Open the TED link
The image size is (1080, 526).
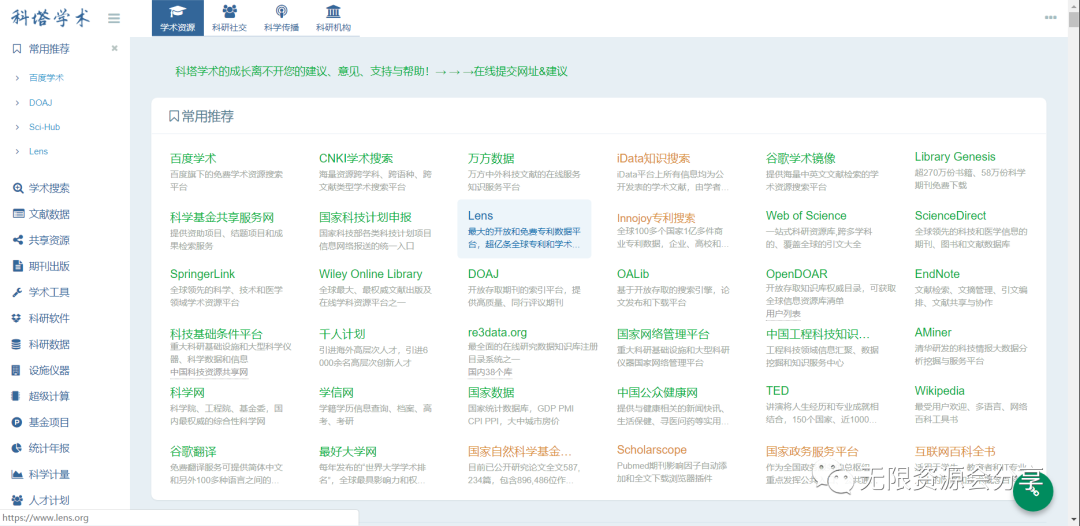[x=777, y=391]
